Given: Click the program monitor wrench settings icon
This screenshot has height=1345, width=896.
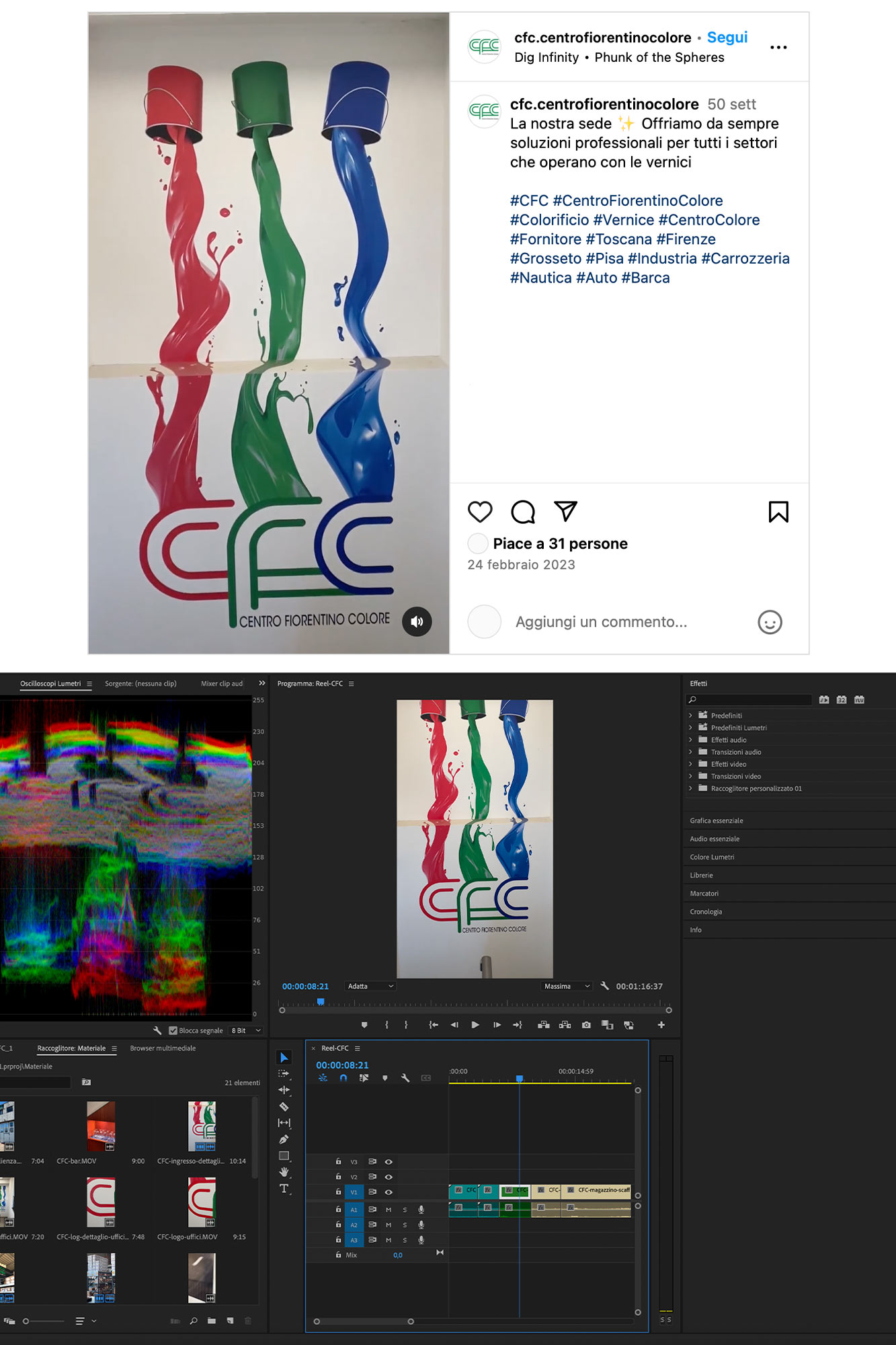Looking at the screenshot, I should pos(604,985).
